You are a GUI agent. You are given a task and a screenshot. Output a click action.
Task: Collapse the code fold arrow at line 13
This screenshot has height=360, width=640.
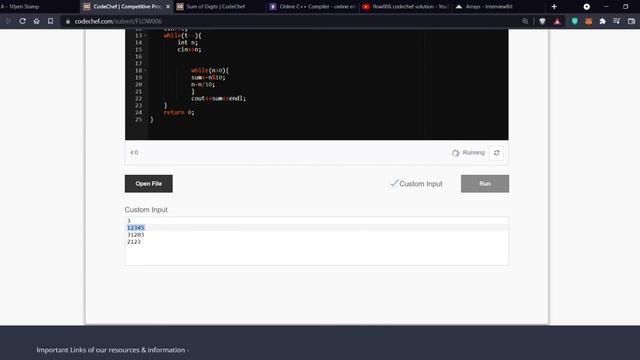[145, 36]
